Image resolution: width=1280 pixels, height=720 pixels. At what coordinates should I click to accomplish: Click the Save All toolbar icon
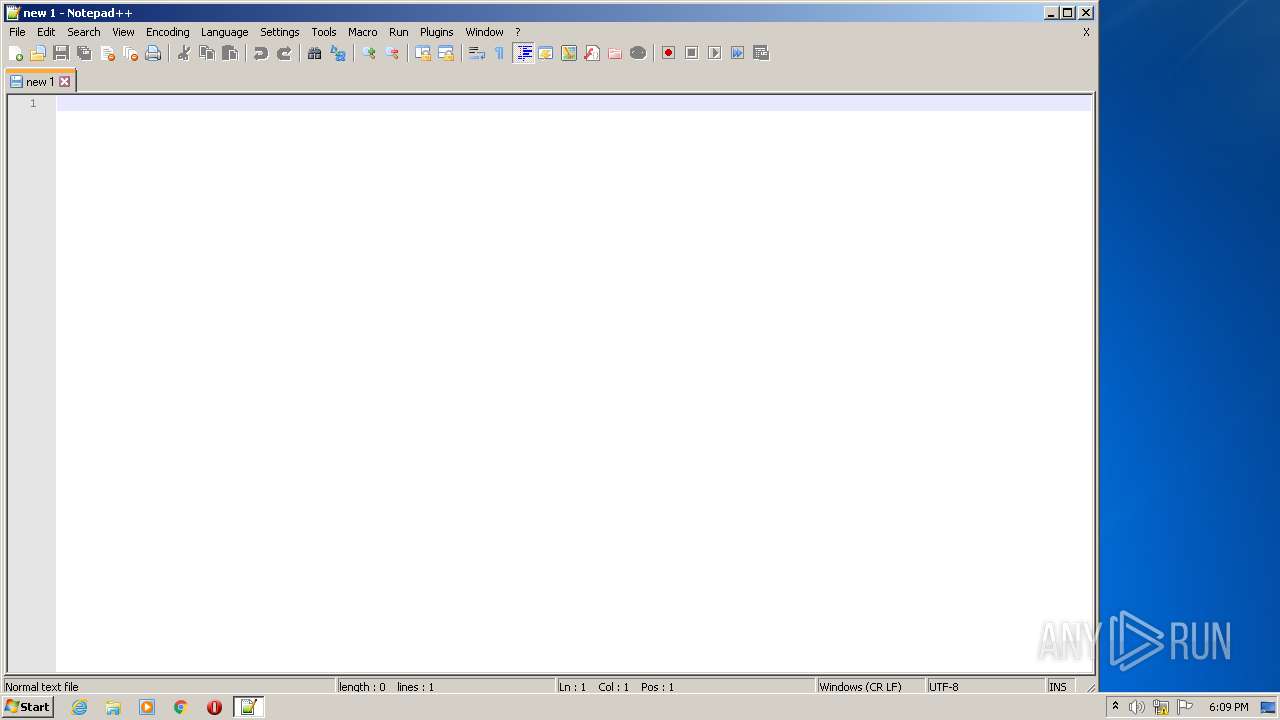[84, 53]
